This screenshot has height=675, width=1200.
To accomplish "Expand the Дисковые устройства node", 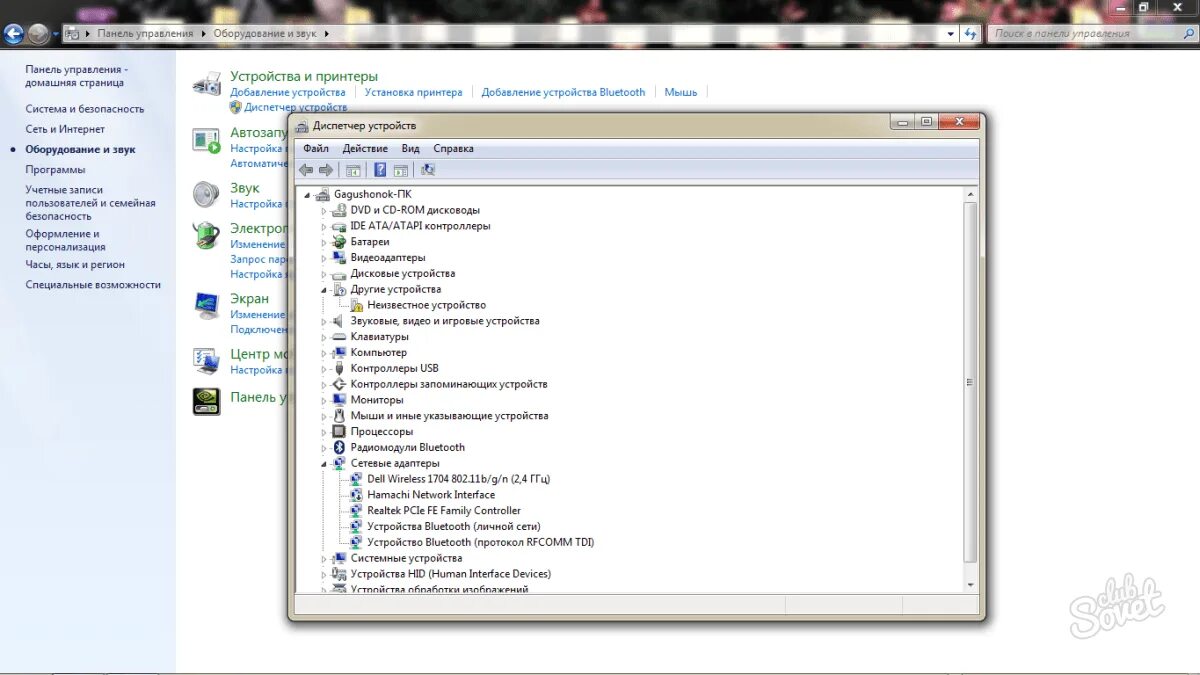I will pyautogui.click(x=324, y=274).
